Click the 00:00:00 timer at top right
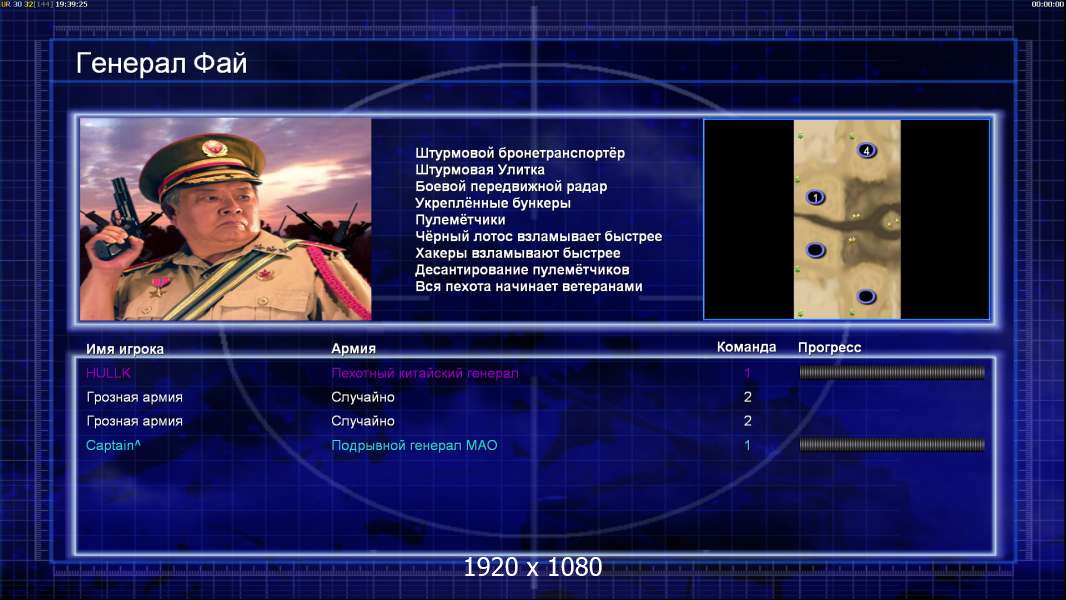 [x=1048, y=4]
